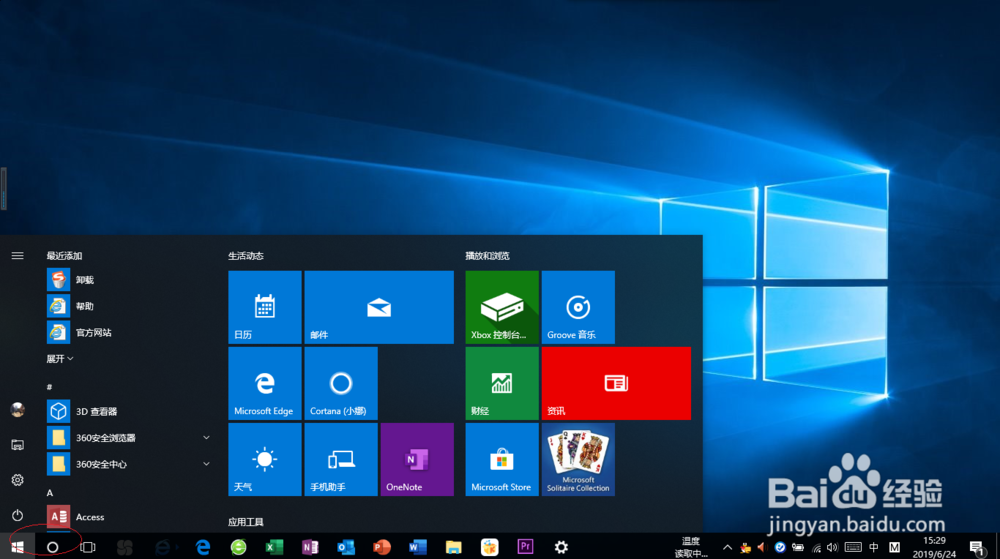
Task: Launch Word from the taskbar
Action: pos(418,547)
